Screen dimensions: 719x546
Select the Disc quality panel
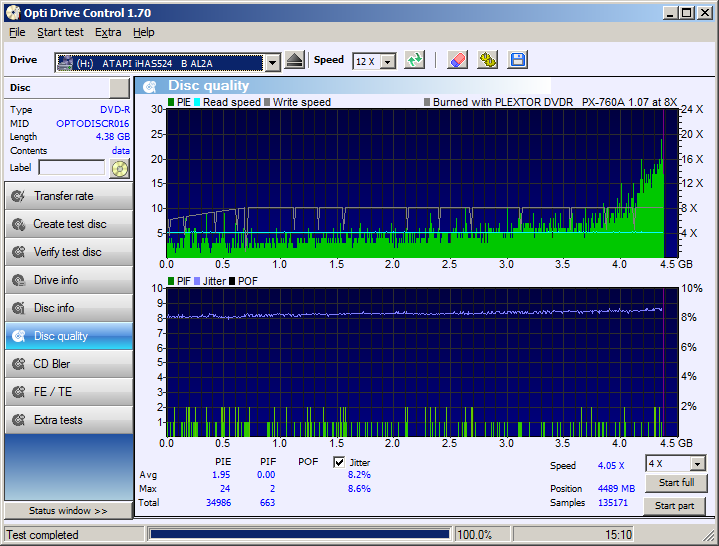(69, 336)
